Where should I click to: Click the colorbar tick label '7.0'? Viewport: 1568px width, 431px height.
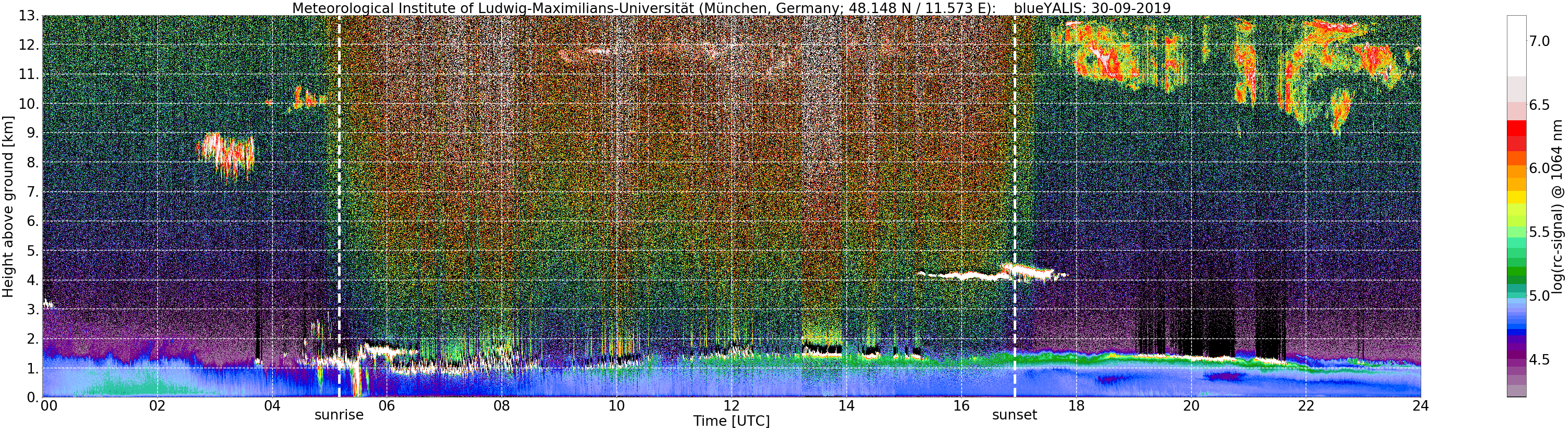1539,41
